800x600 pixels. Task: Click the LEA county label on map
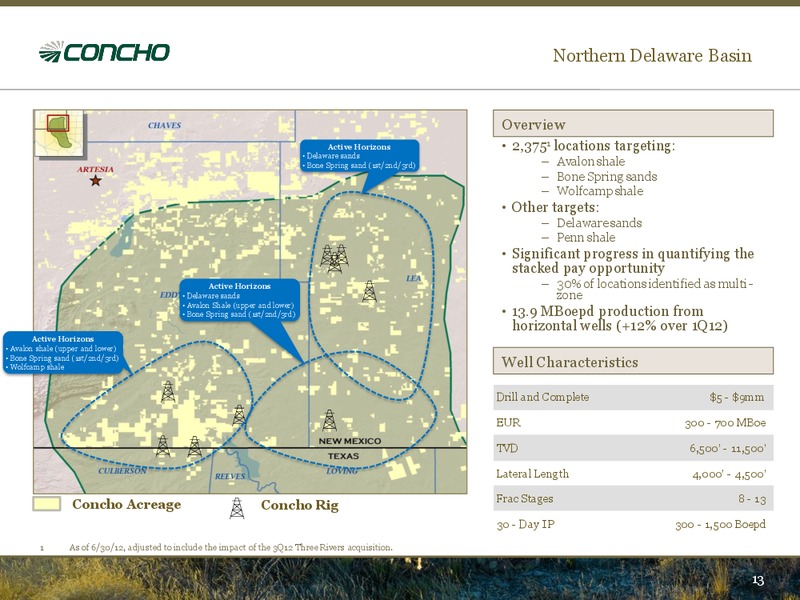[x=414, y=278]
